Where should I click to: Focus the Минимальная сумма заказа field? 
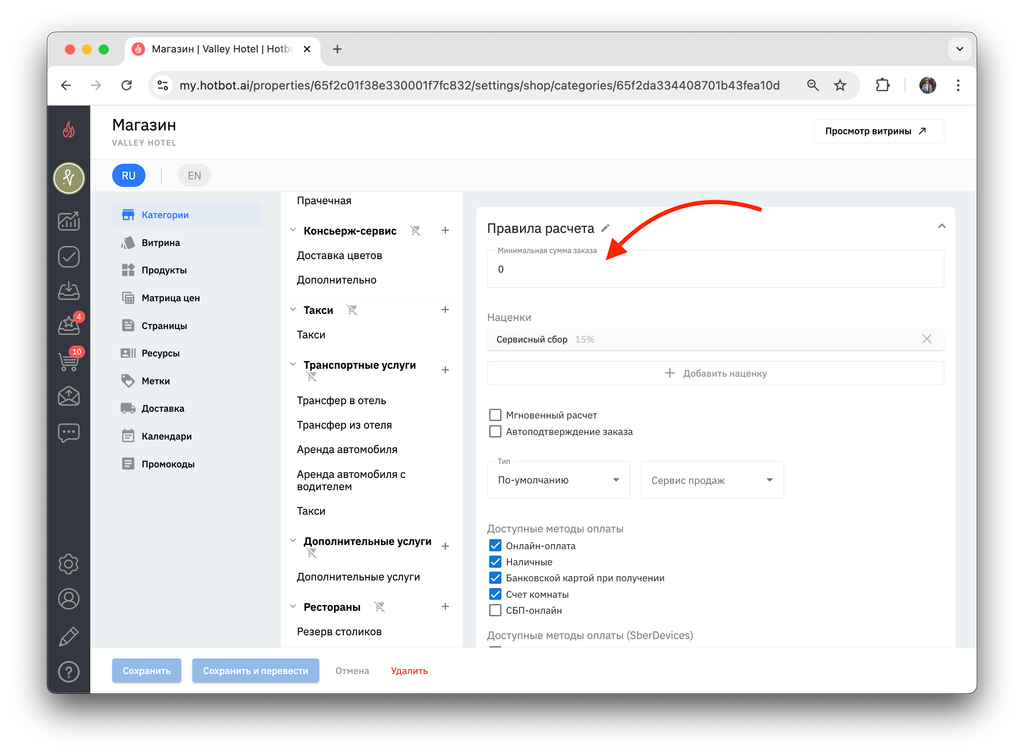pyautogui.click(x=715, y=268)
